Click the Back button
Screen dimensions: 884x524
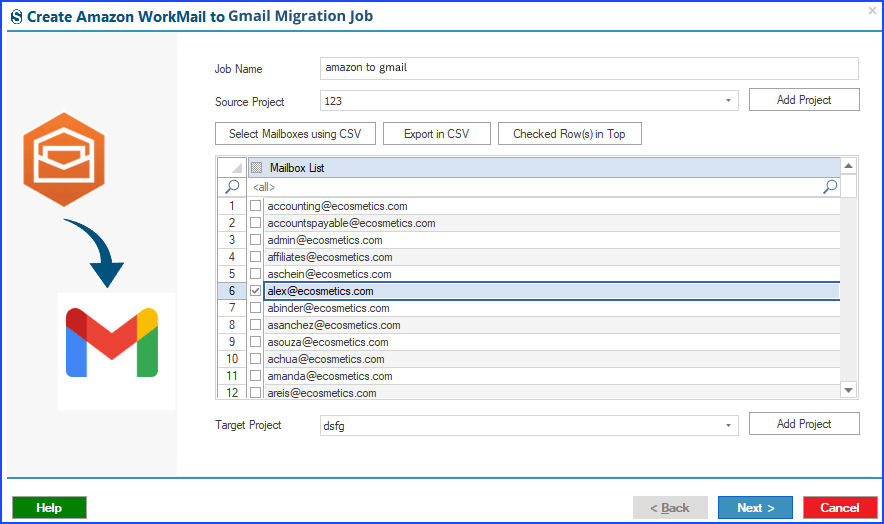pyautogui.click(x=670, y=508)
